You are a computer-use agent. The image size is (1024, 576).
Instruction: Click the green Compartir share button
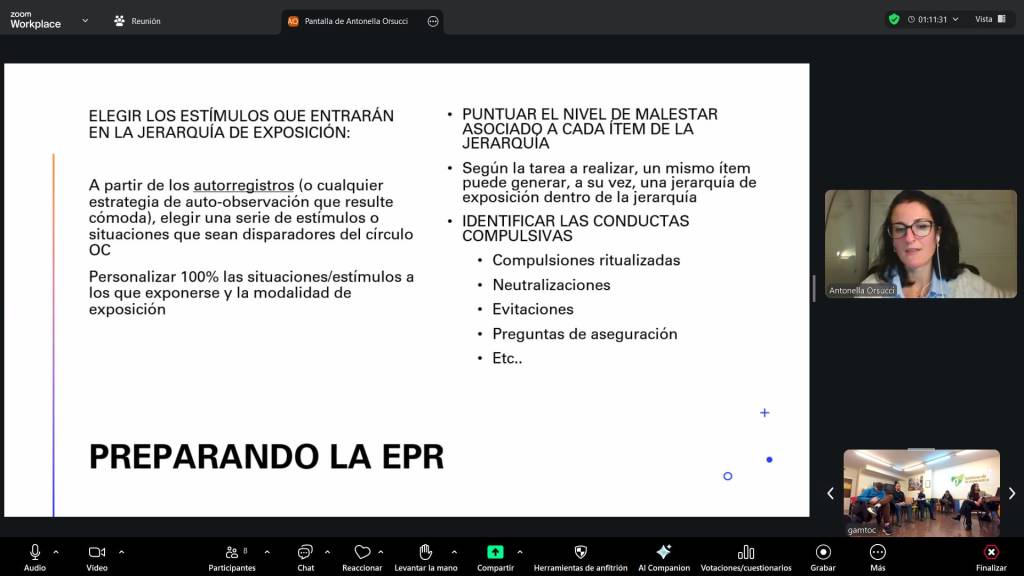pyautogui.click(x=495, y=553)
